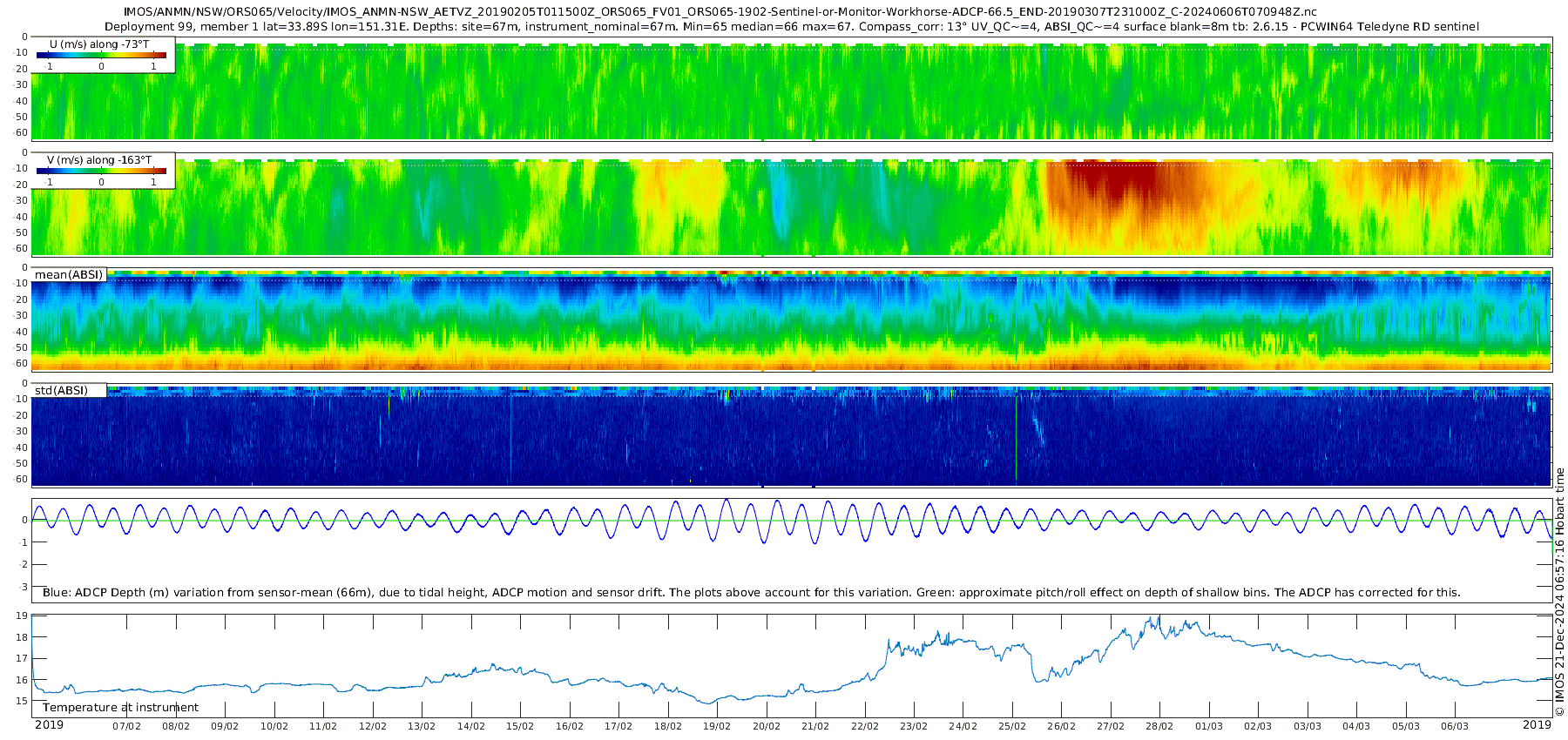Click the 06/03 date tick label

[x=1455, y=726]
